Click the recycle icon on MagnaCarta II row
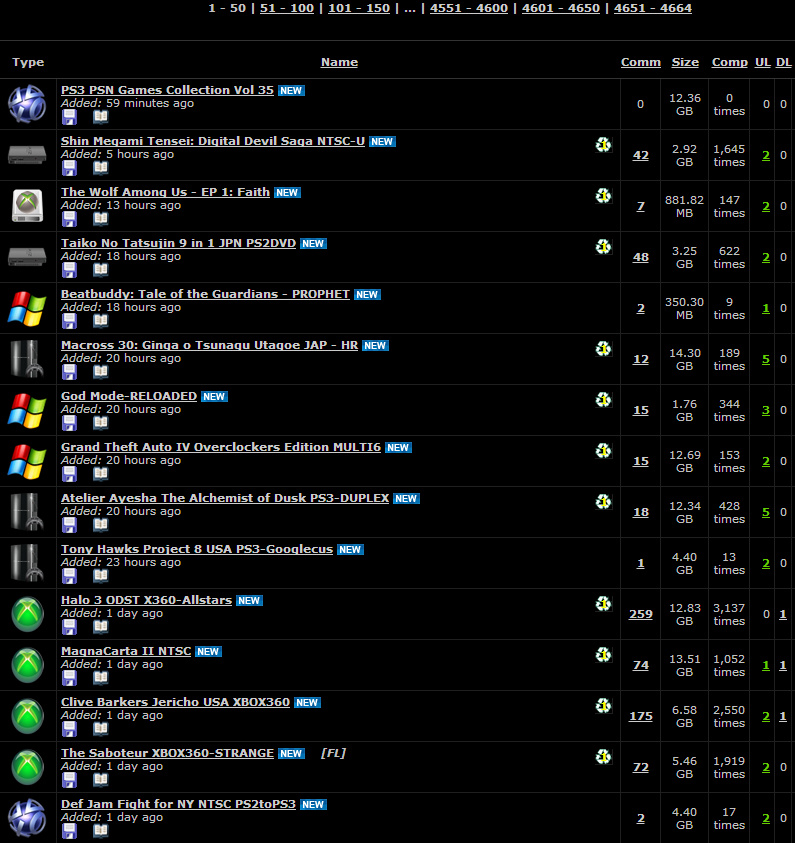 (603, 655)
